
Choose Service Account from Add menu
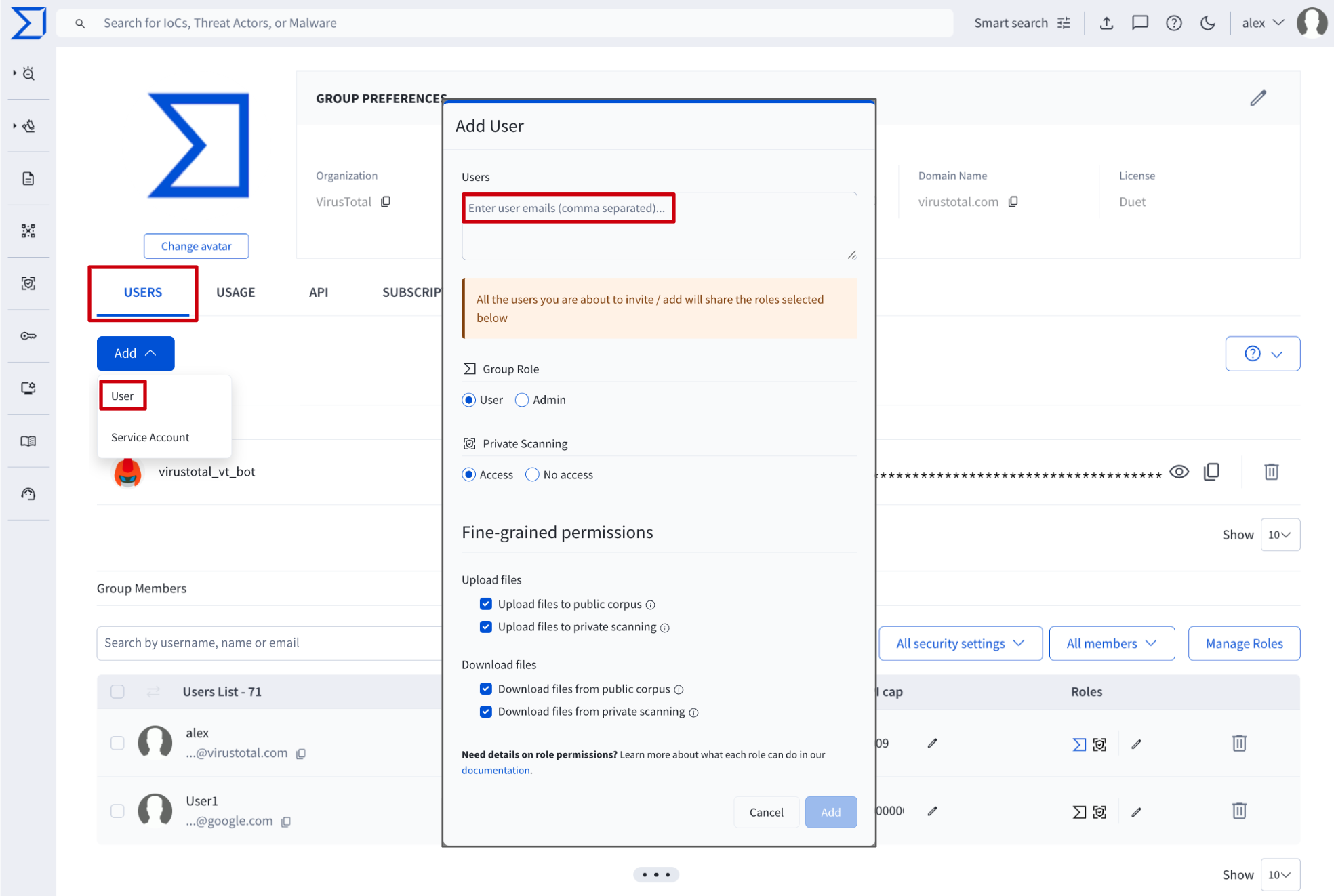coord(150,437)
